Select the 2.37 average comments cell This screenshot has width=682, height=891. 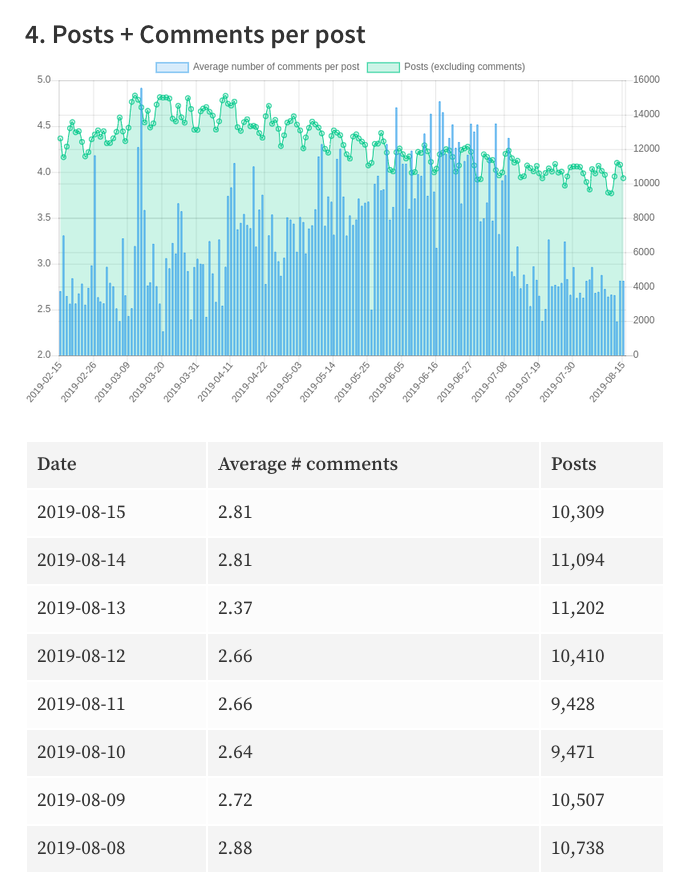[x=235, y=608]
